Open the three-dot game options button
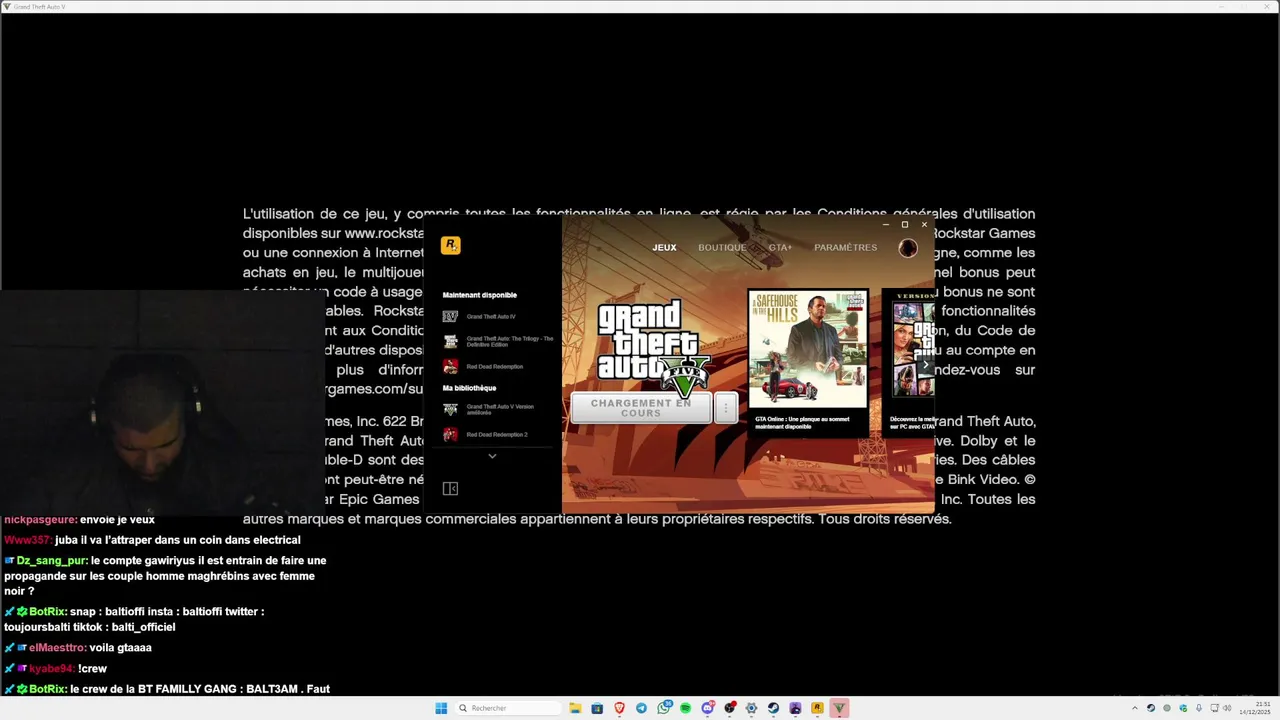Viewport: 1280px width, 720px height. point(726,408)
